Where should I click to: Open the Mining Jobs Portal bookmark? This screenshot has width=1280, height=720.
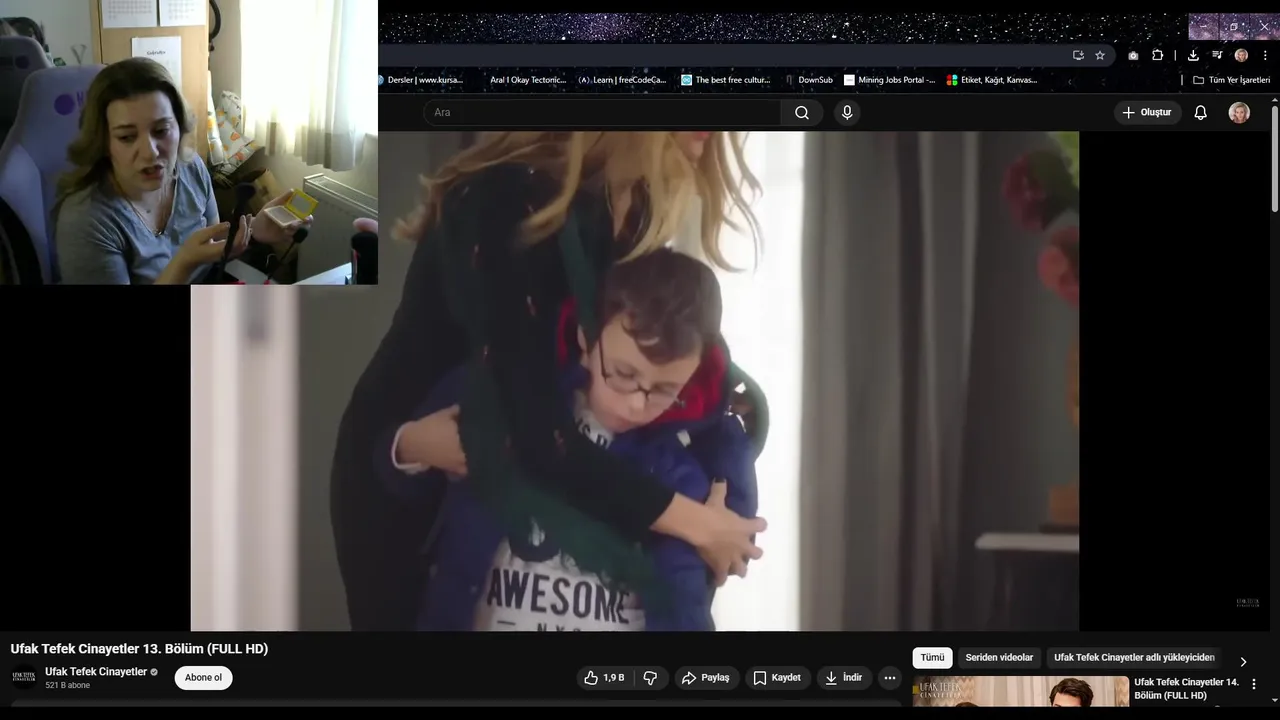890,80
